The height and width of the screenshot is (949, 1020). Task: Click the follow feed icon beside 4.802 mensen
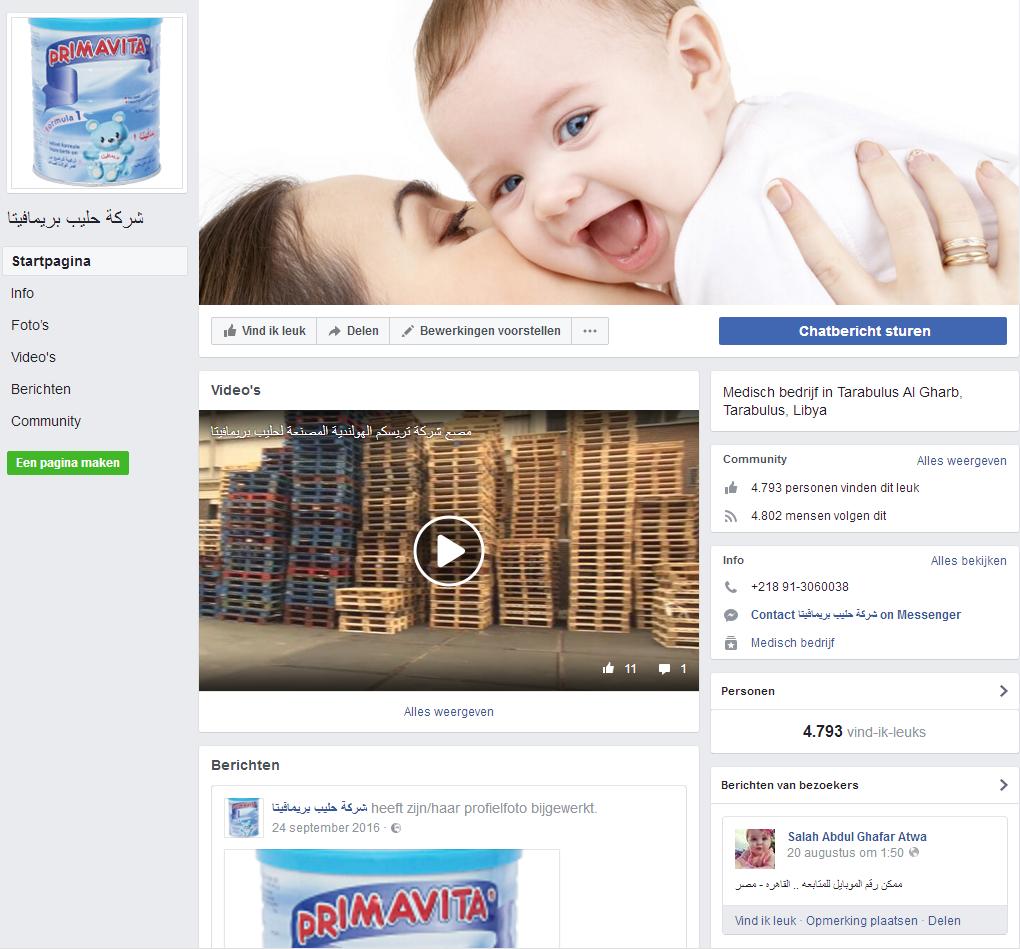pos(731,516)
